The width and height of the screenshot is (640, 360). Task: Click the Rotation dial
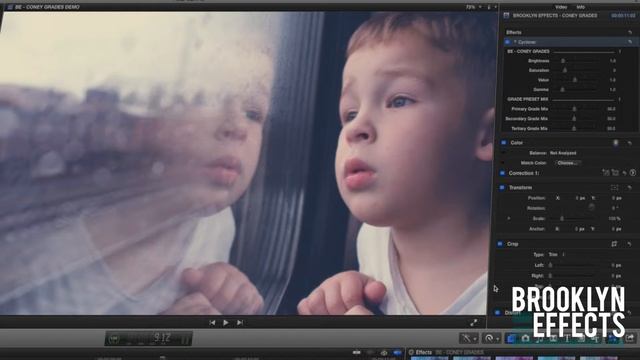pos(591,207)
